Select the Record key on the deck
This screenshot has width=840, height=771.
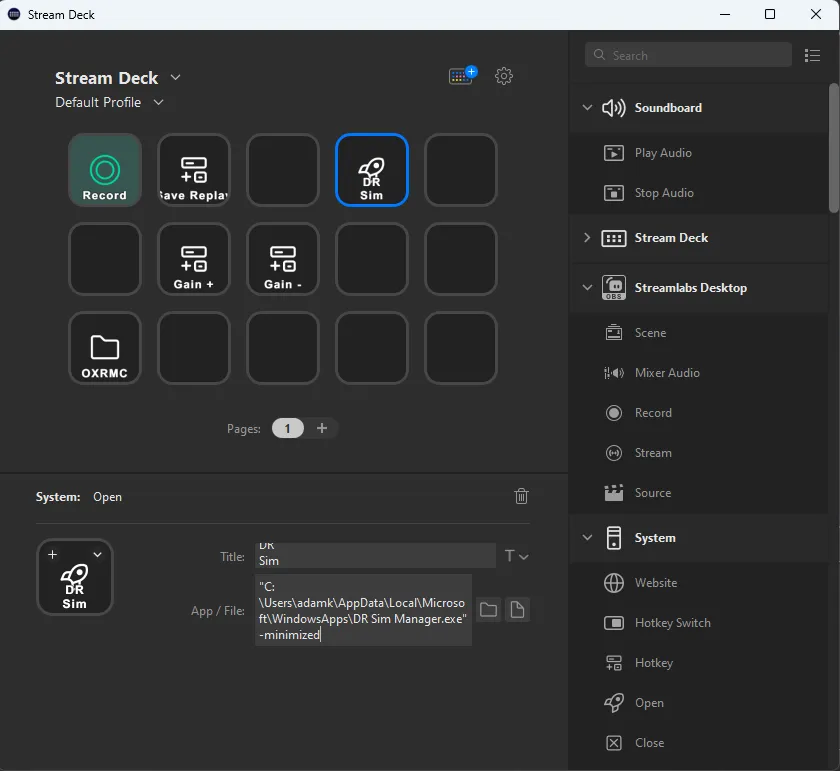click(105, 170)
